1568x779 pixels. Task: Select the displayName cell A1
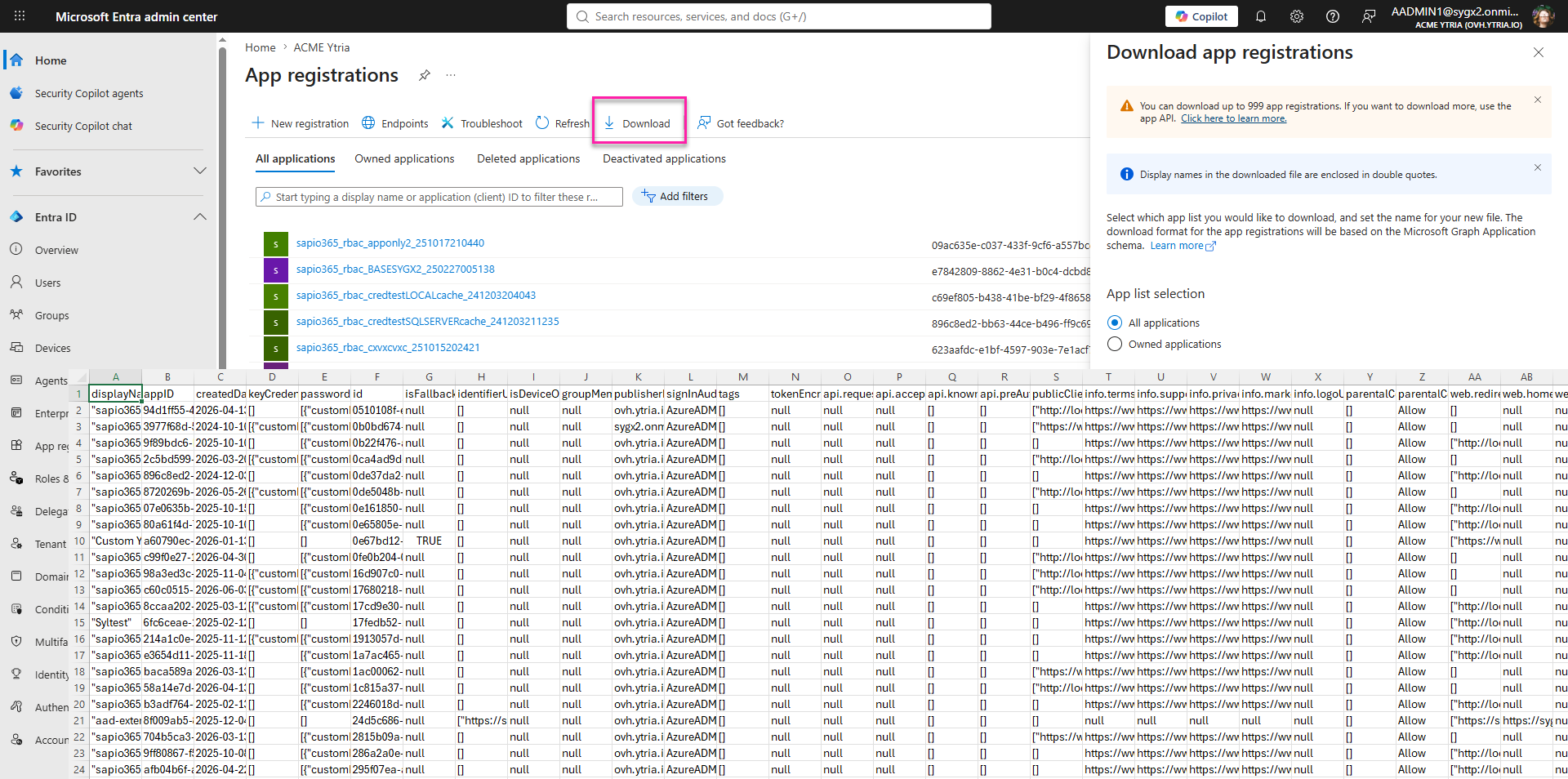[x=116, y=394]
